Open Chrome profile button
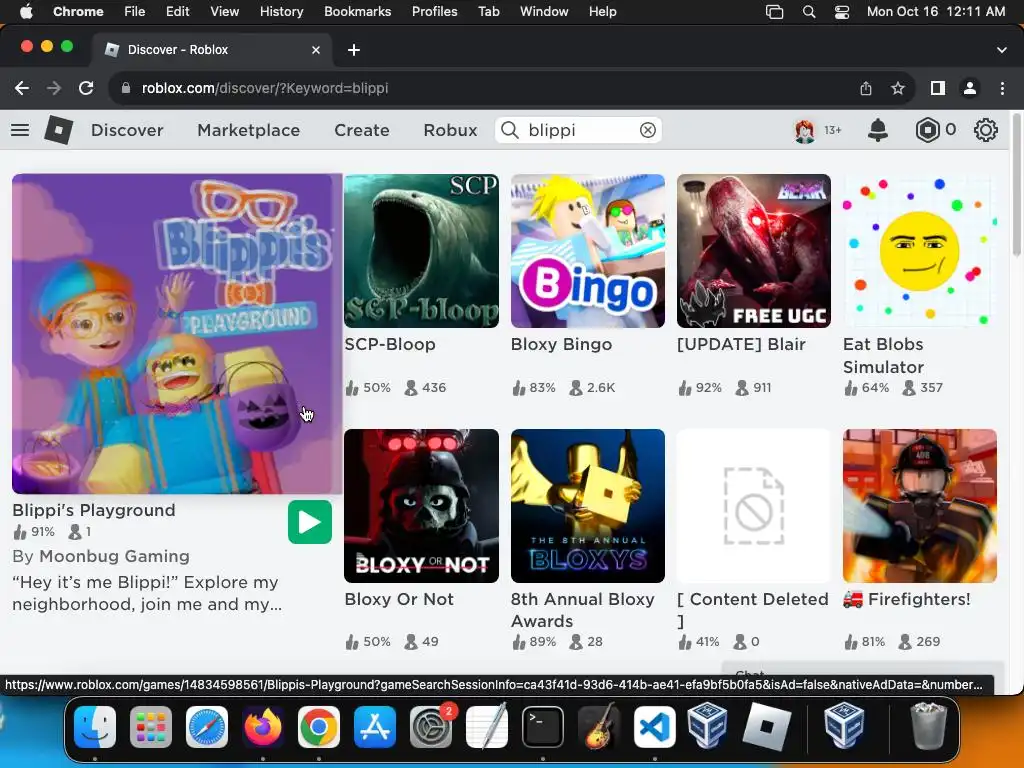This screenshot has height=768, width=1024. coord(970,88)
